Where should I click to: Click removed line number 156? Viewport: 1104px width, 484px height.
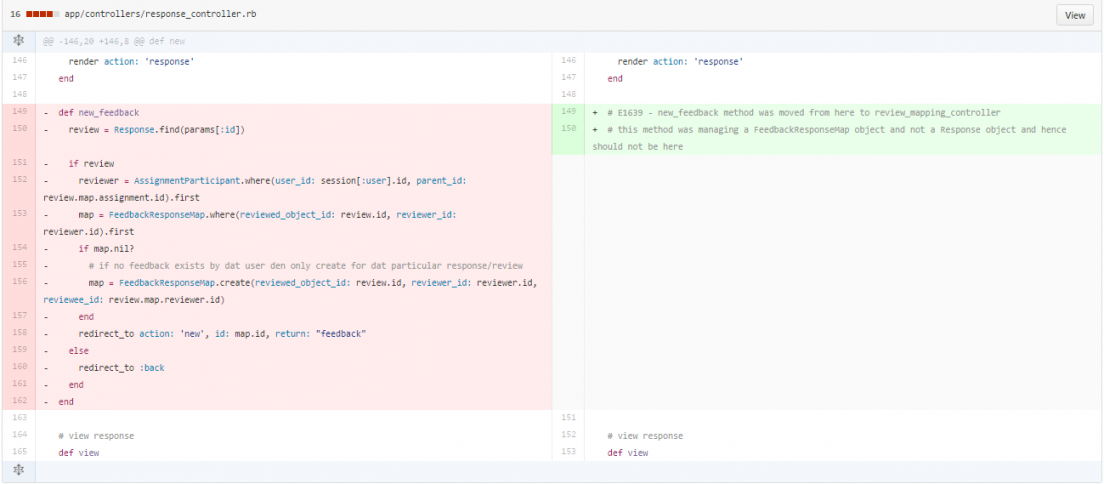19,283
